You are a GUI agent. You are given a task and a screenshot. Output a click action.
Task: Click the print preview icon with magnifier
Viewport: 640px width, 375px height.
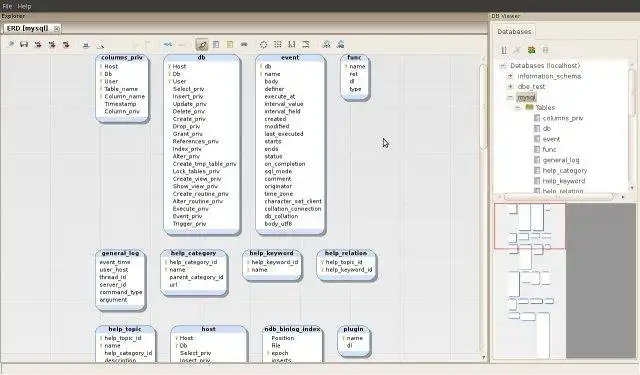tap(100, 44)
